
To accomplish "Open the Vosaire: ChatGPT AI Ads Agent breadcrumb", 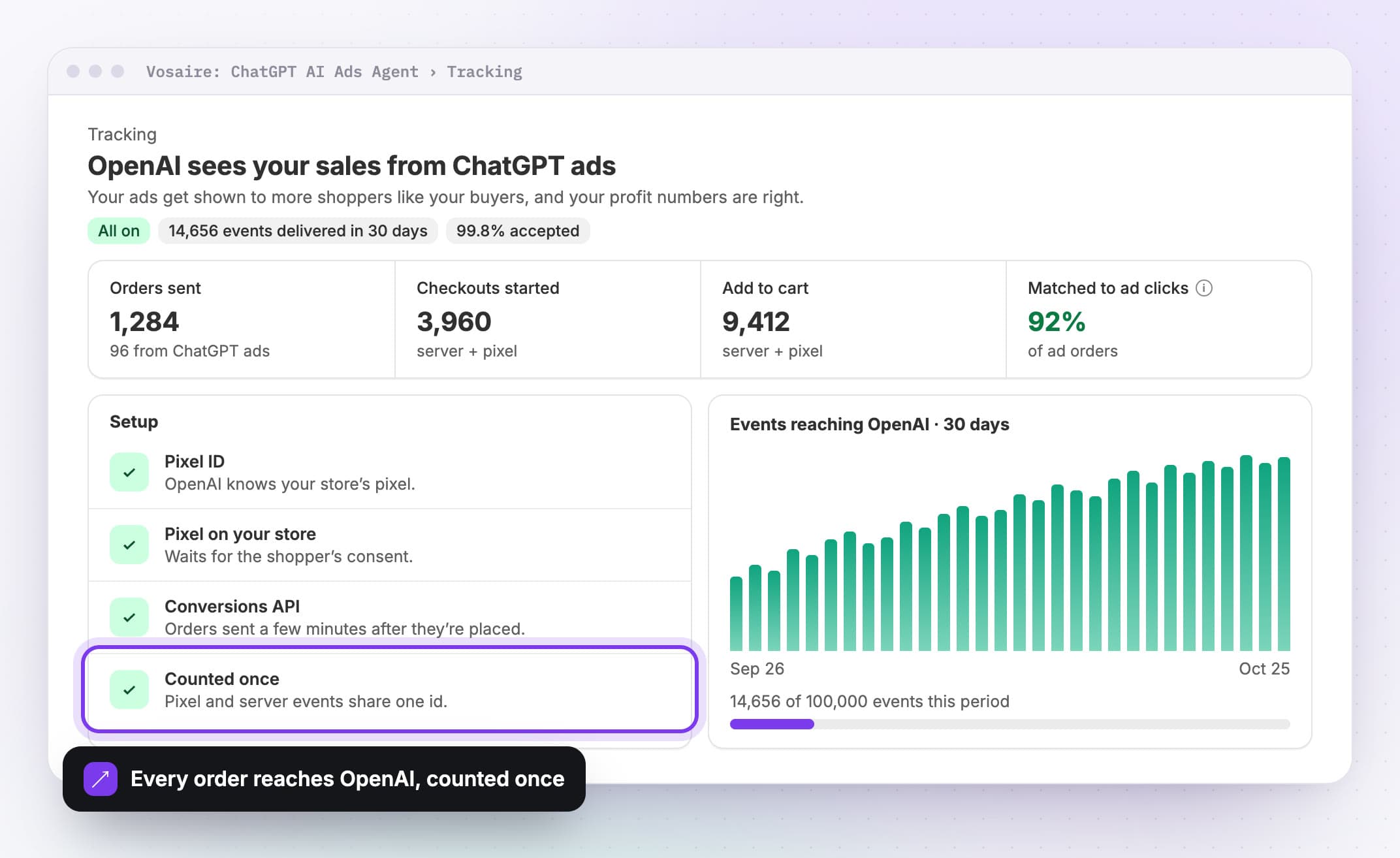I will pos(282,72).
